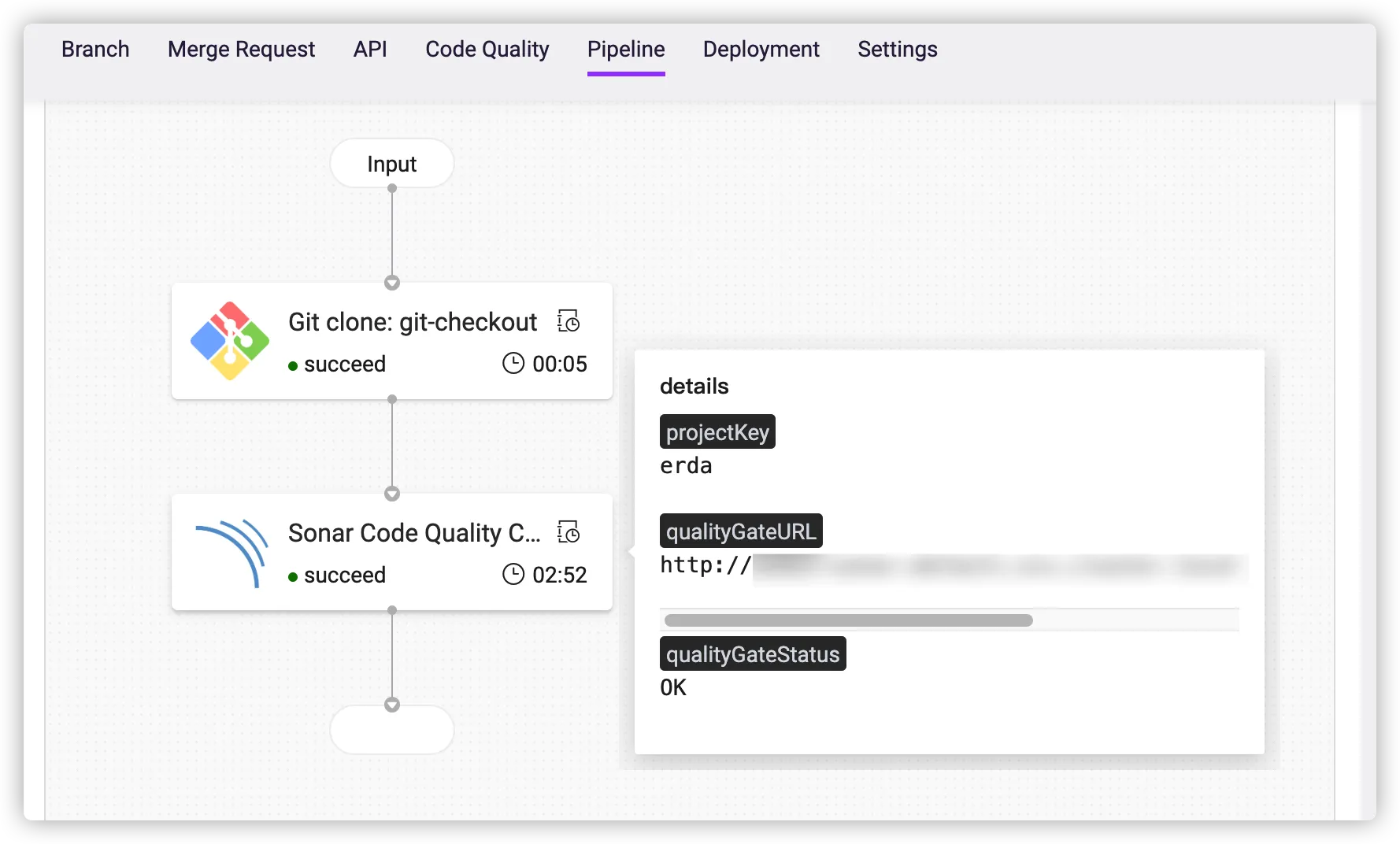Go to the API tab

tap(370, 50)
